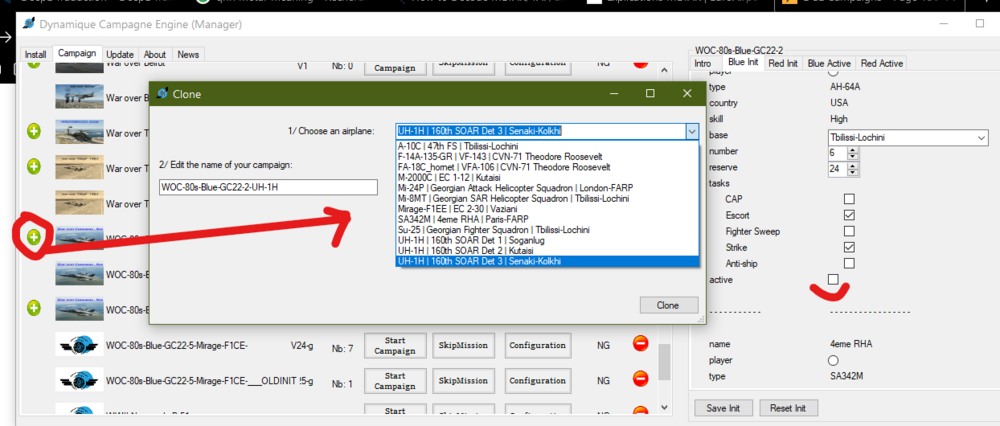
Task: Tick the Anti-ship checkbox
Action: pyautogui.click(x=849, y=263)
